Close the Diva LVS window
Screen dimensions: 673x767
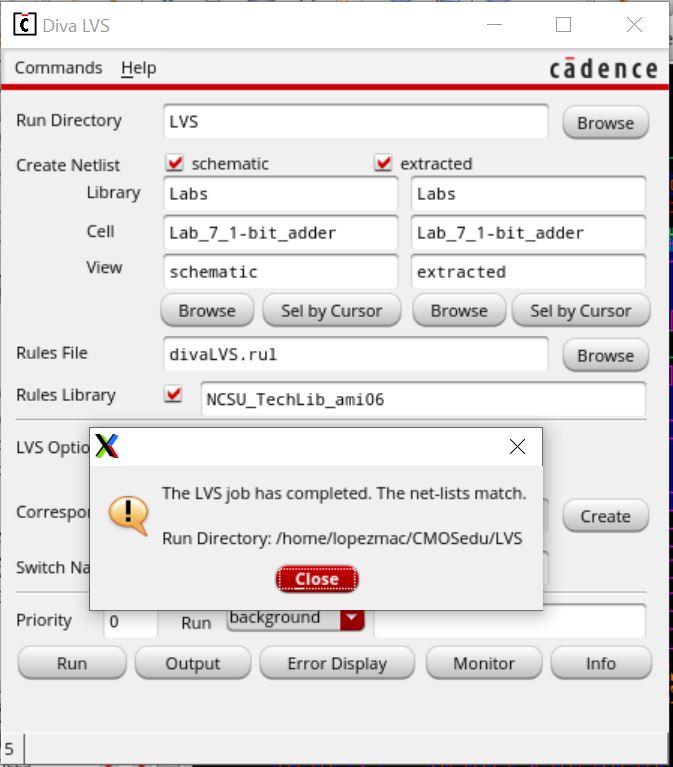(634, 24)
